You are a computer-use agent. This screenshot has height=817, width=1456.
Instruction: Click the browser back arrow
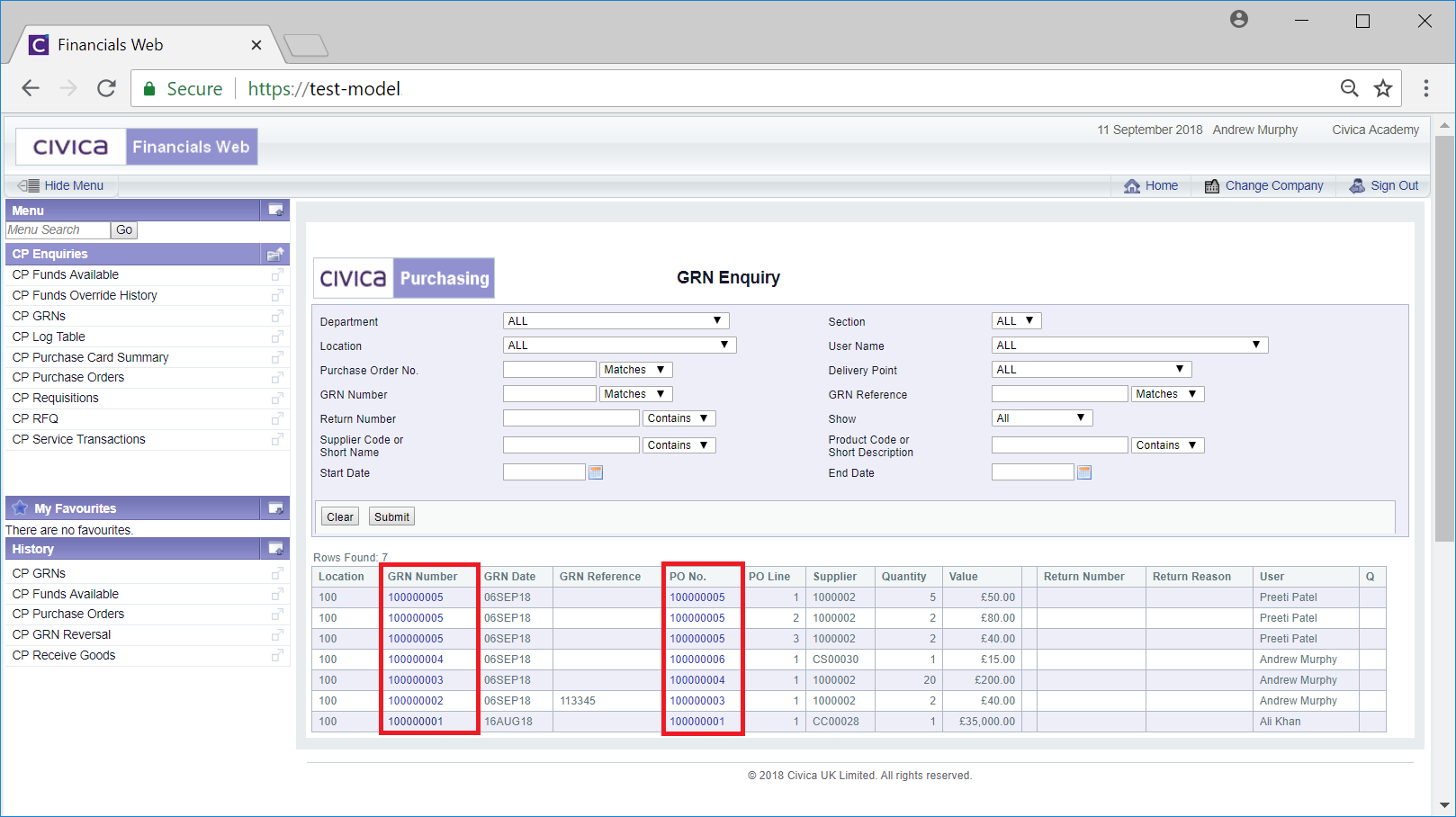[x=31, y=88]
